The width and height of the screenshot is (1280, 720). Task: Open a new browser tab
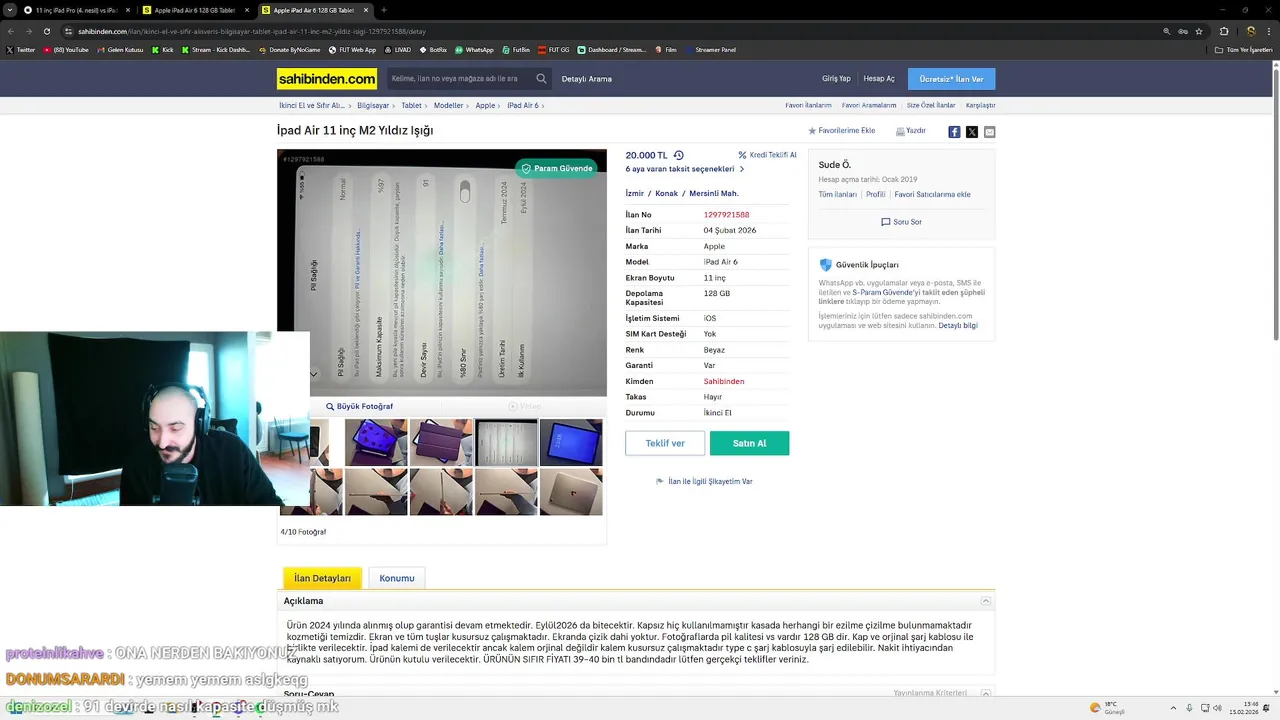[383, 10]
